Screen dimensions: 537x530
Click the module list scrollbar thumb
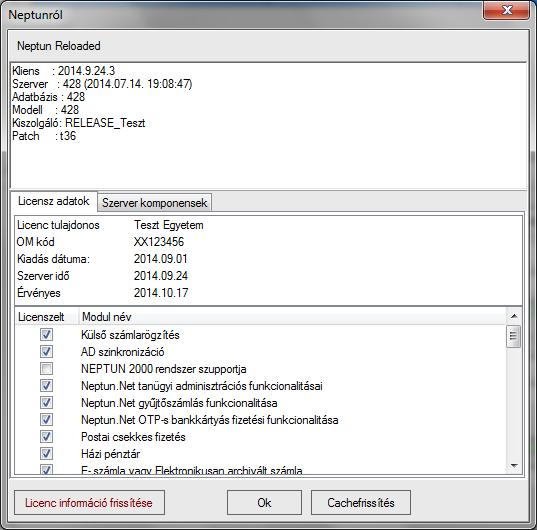[513, 336]
